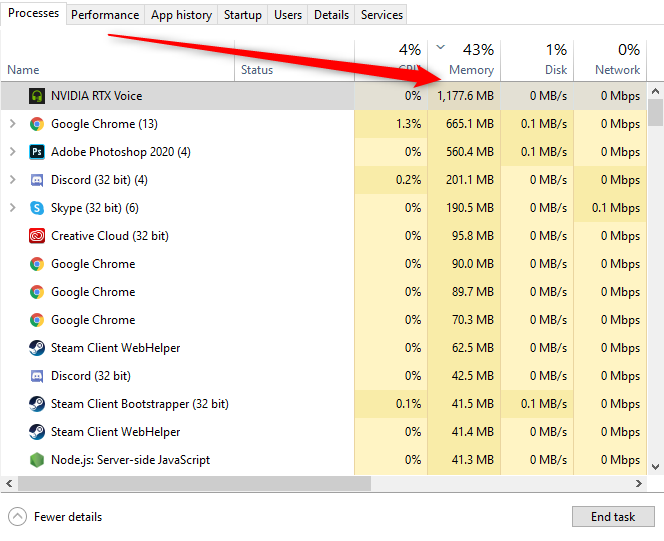The image size is (664, 541).
Task: Open the Services tab
Action: click(382, 15)
